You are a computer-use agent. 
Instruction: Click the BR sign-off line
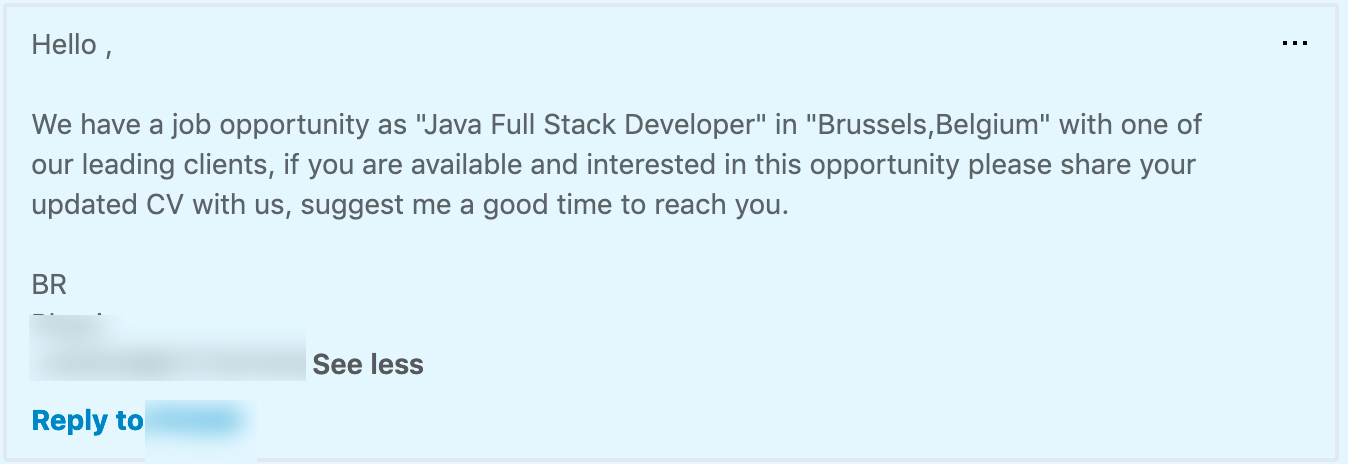tap(50, 285)
